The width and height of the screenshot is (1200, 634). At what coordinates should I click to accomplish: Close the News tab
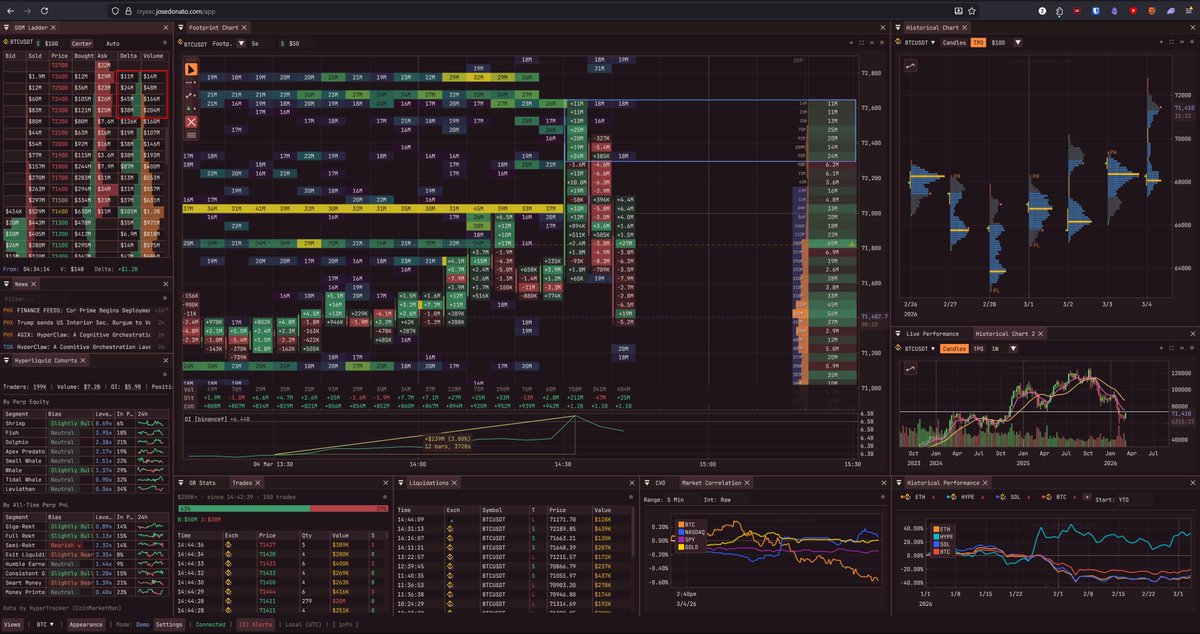pyautogui.click(x=35, y=284)
